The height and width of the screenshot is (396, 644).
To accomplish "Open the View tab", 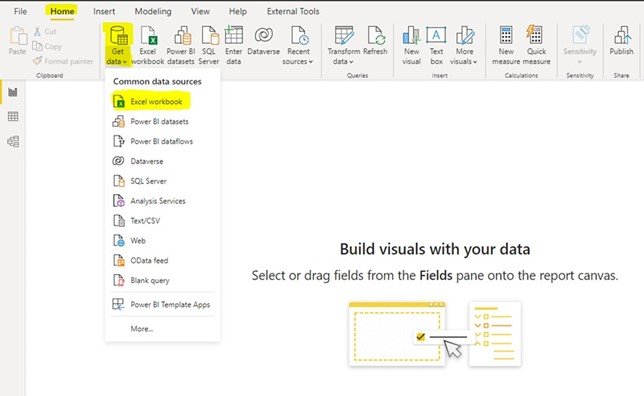I will click(x=200, y=12).
